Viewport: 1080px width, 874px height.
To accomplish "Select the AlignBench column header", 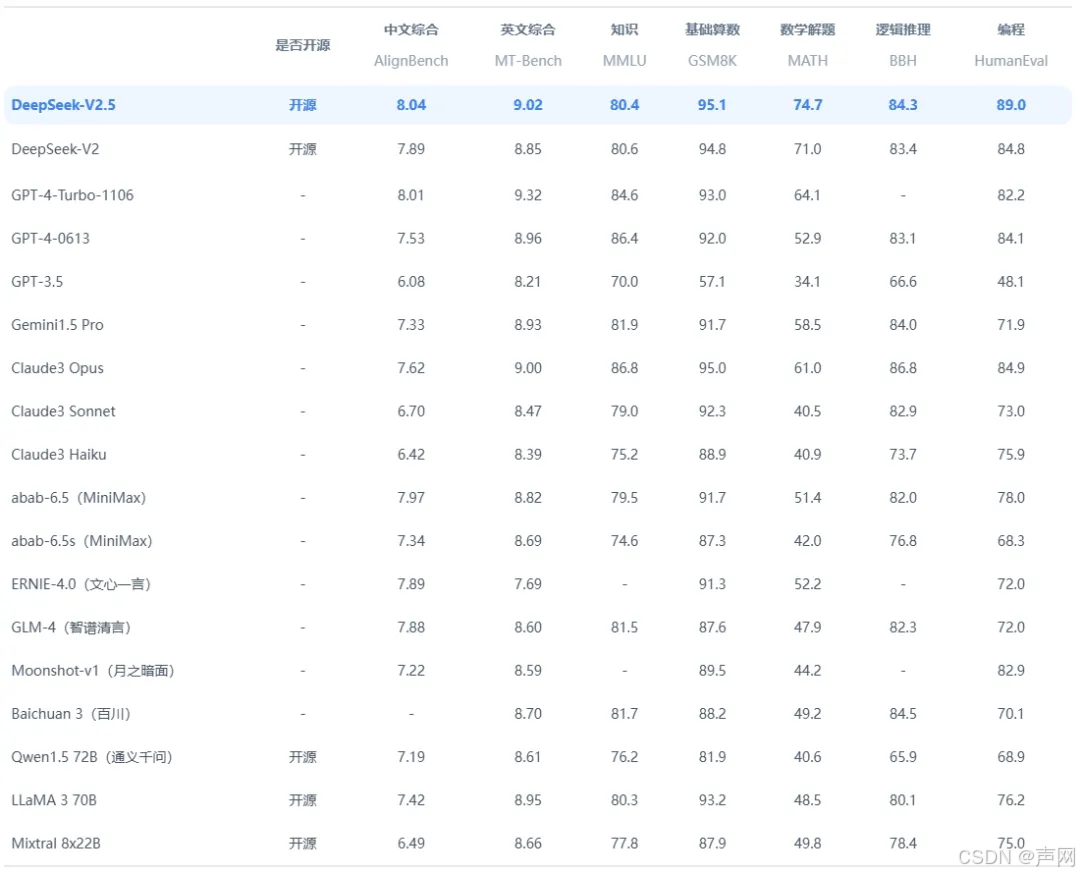I will (411, 61).
